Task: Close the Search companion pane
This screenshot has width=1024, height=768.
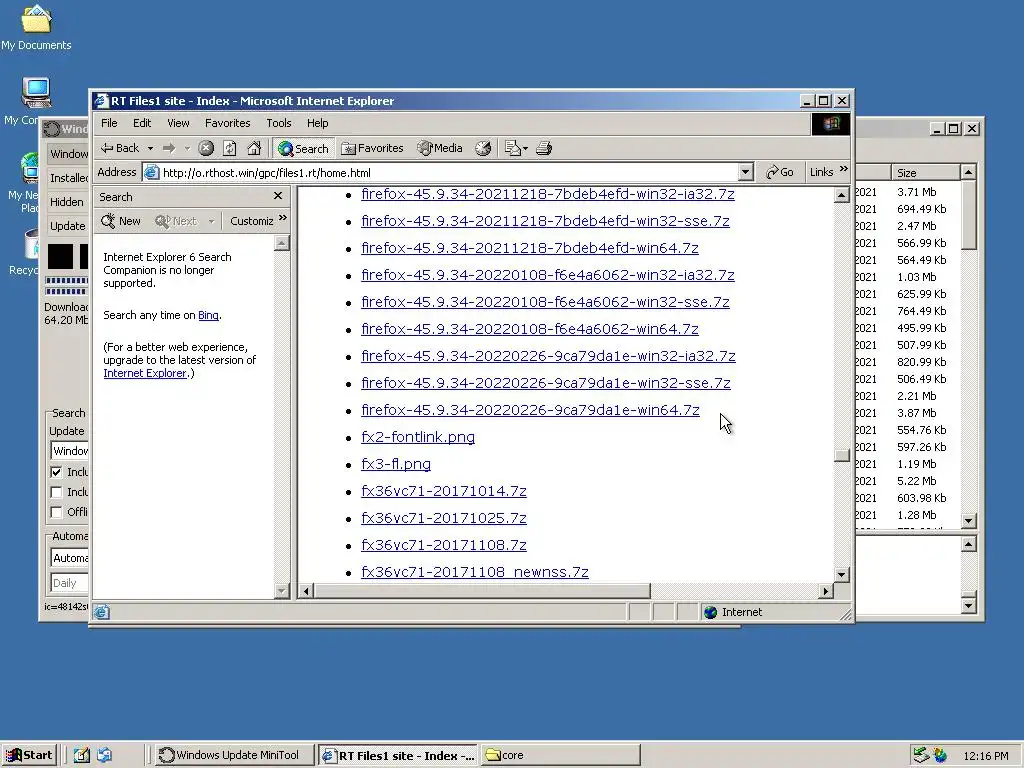Action: [278, 196]
